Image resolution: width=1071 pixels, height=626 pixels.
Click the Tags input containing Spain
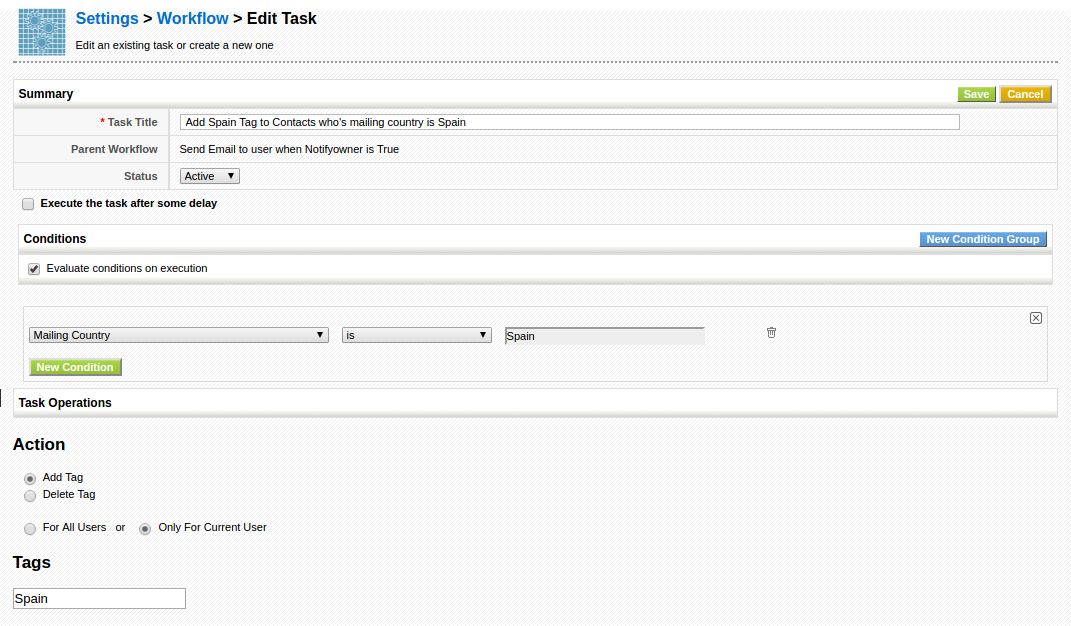click(x=99, y=598)
